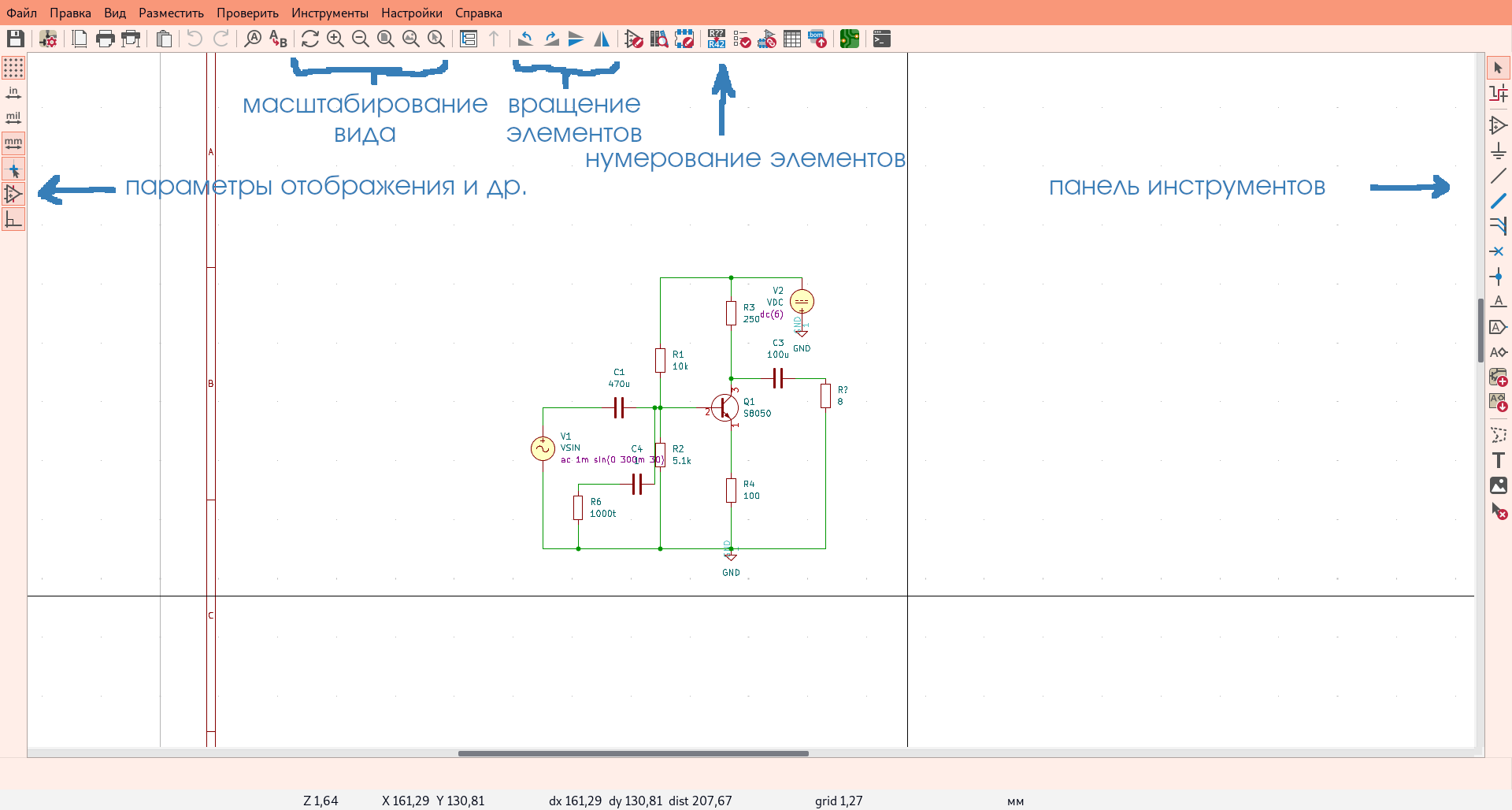This screenshot has height=810, width=1512.
Task: Open schematic setup settings icon
Action: tap(48, 39)
